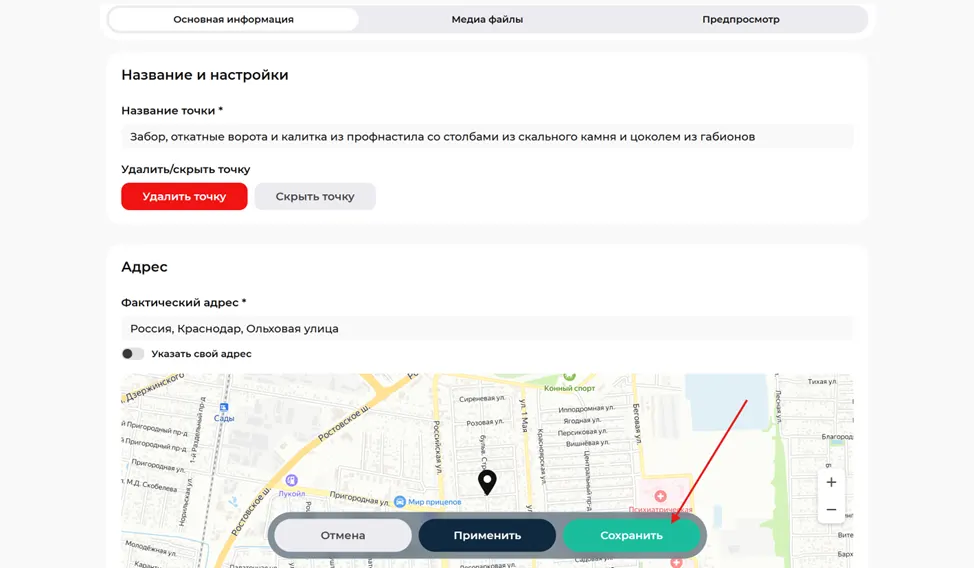Click the green Сохранить button
This screenshot has height=568, width=974.
coord(631,535)
